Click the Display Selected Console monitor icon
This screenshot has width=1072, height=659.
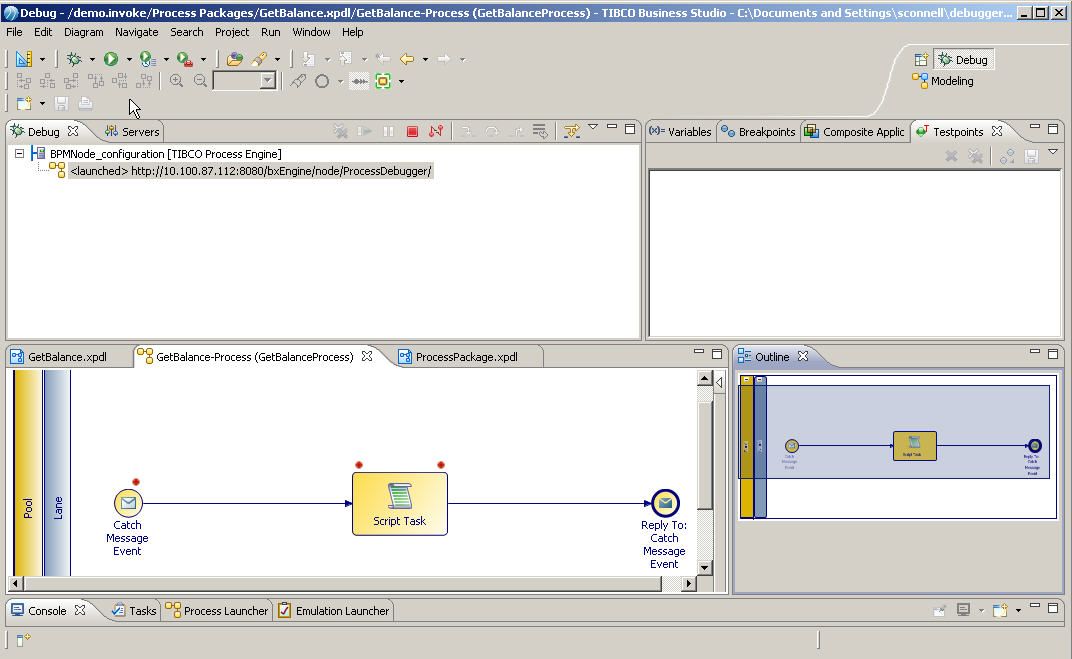pos(963,610)
